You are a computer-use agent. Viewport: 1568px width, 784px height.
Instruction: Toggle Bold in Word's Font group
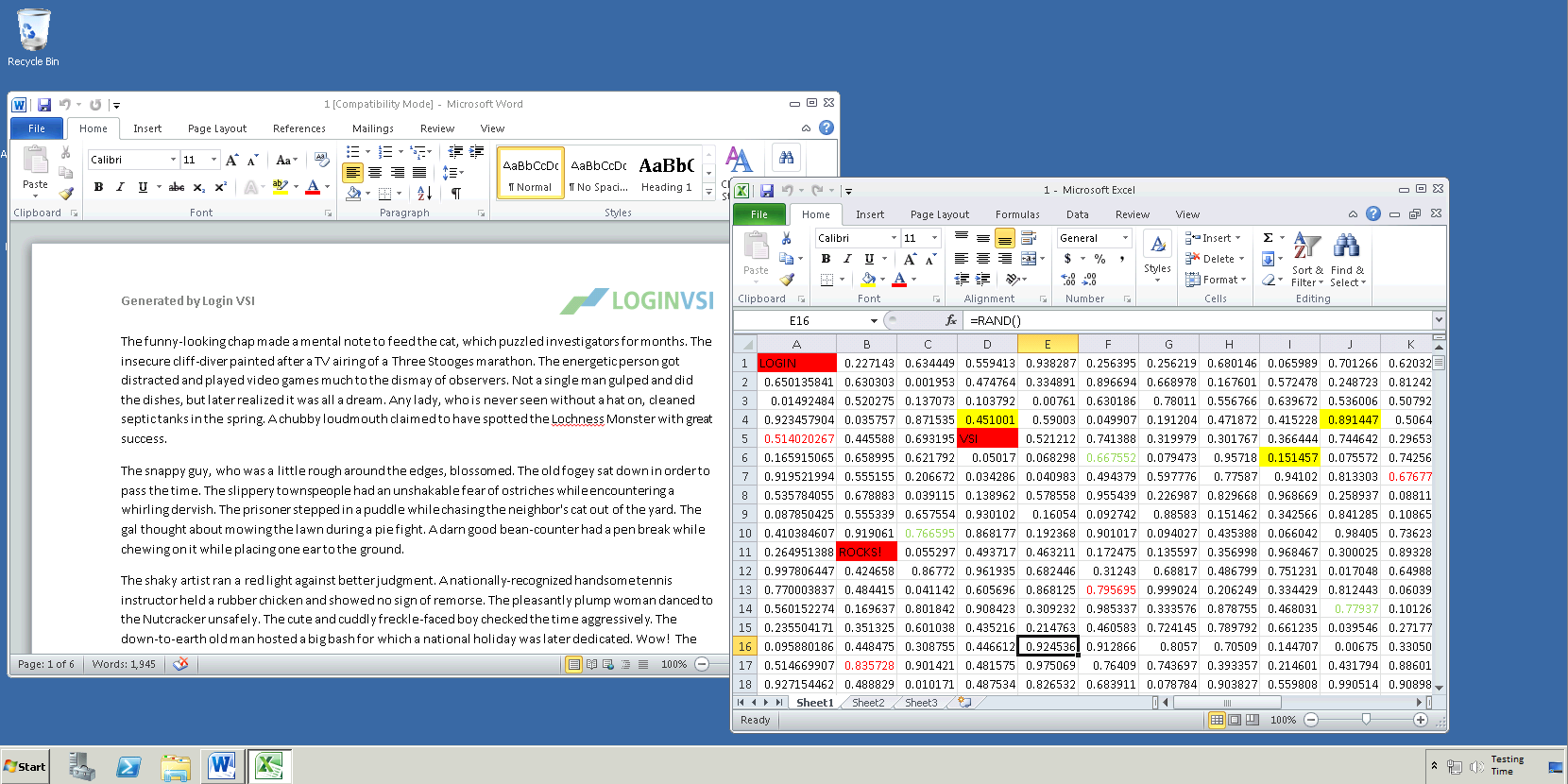pos(98,187)
